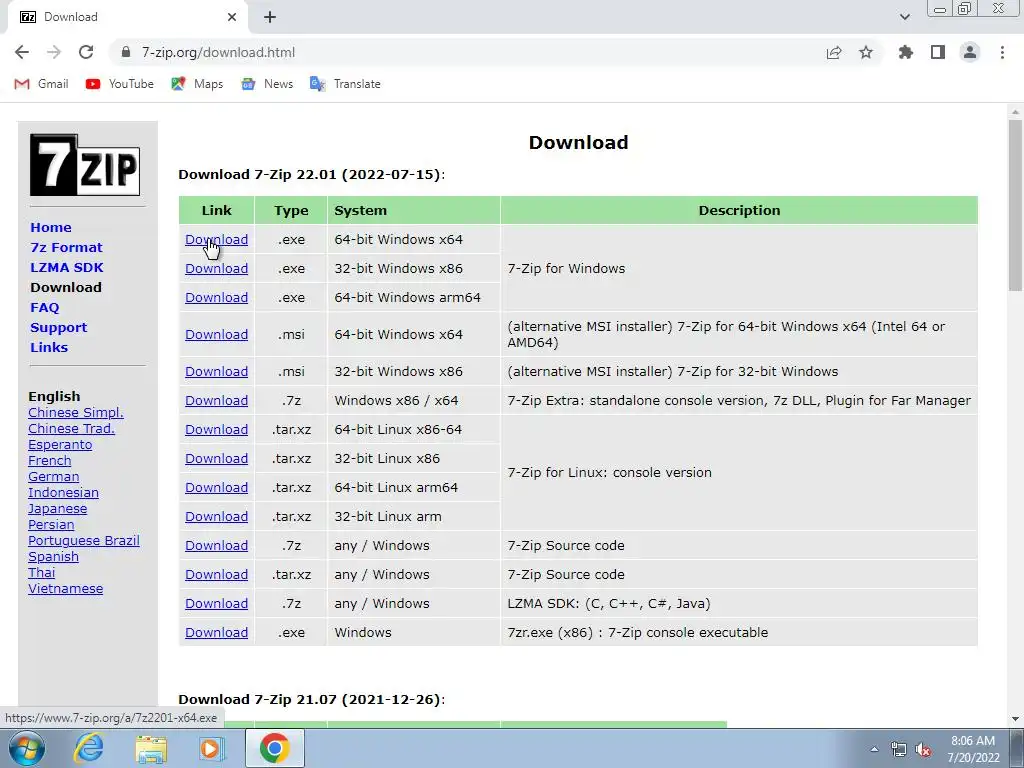Download .msi for 32-bit Windows x86
Image resolution: width=1024 pixels, height=768 pixels.
point(216,372)
